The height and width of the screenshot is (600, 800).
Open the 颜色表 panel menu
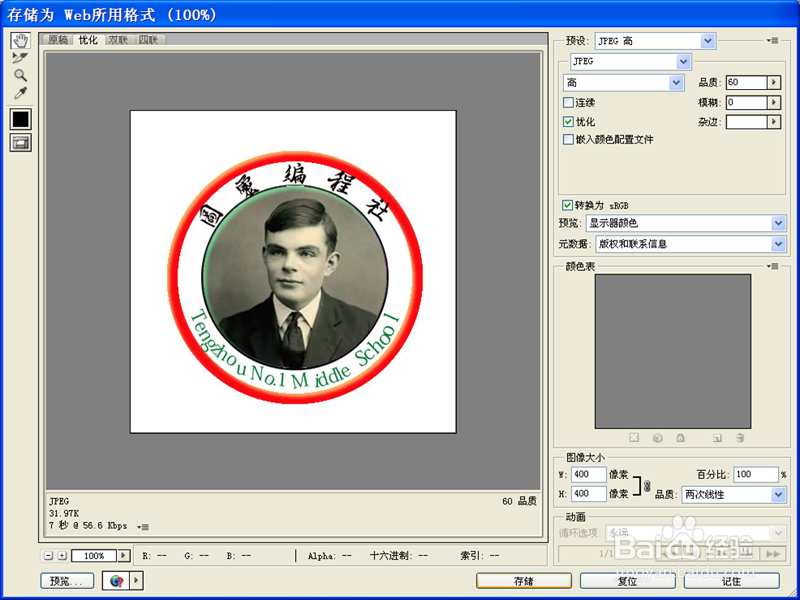[x=772, y=266]
